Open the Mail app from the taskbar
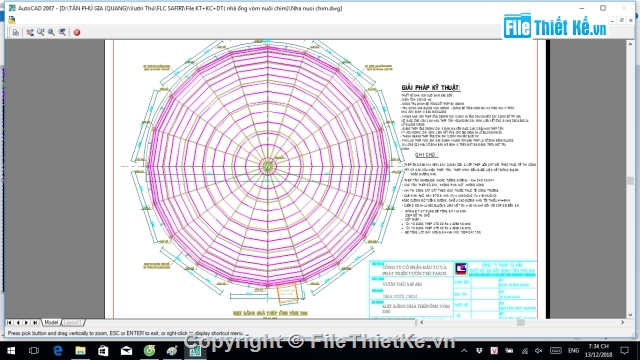This screenshot has height=360, width=640. click(x=126, y=351)
